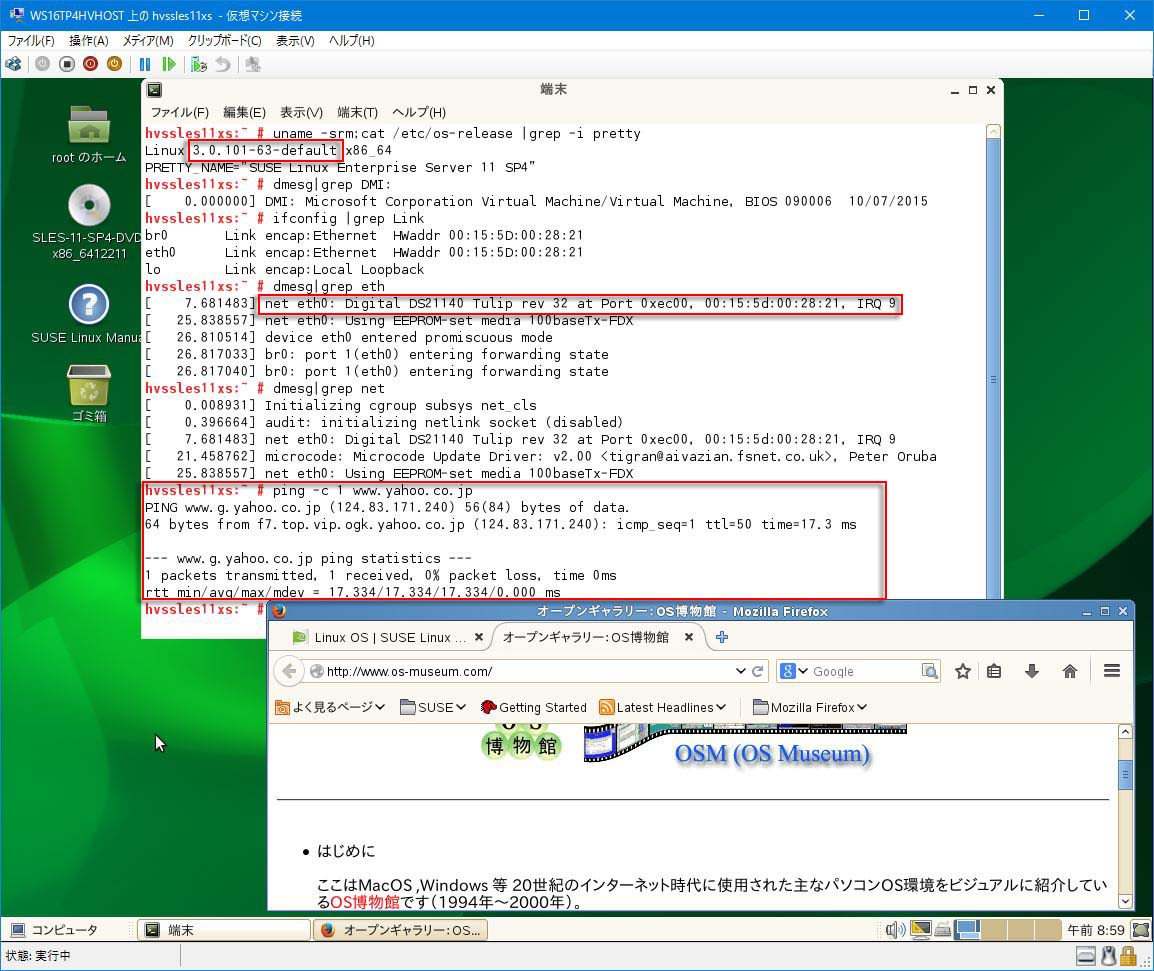This screenshot has height=971, width=1154.
Task: Click the search magnifier icon in Google box
Action: 930,671
